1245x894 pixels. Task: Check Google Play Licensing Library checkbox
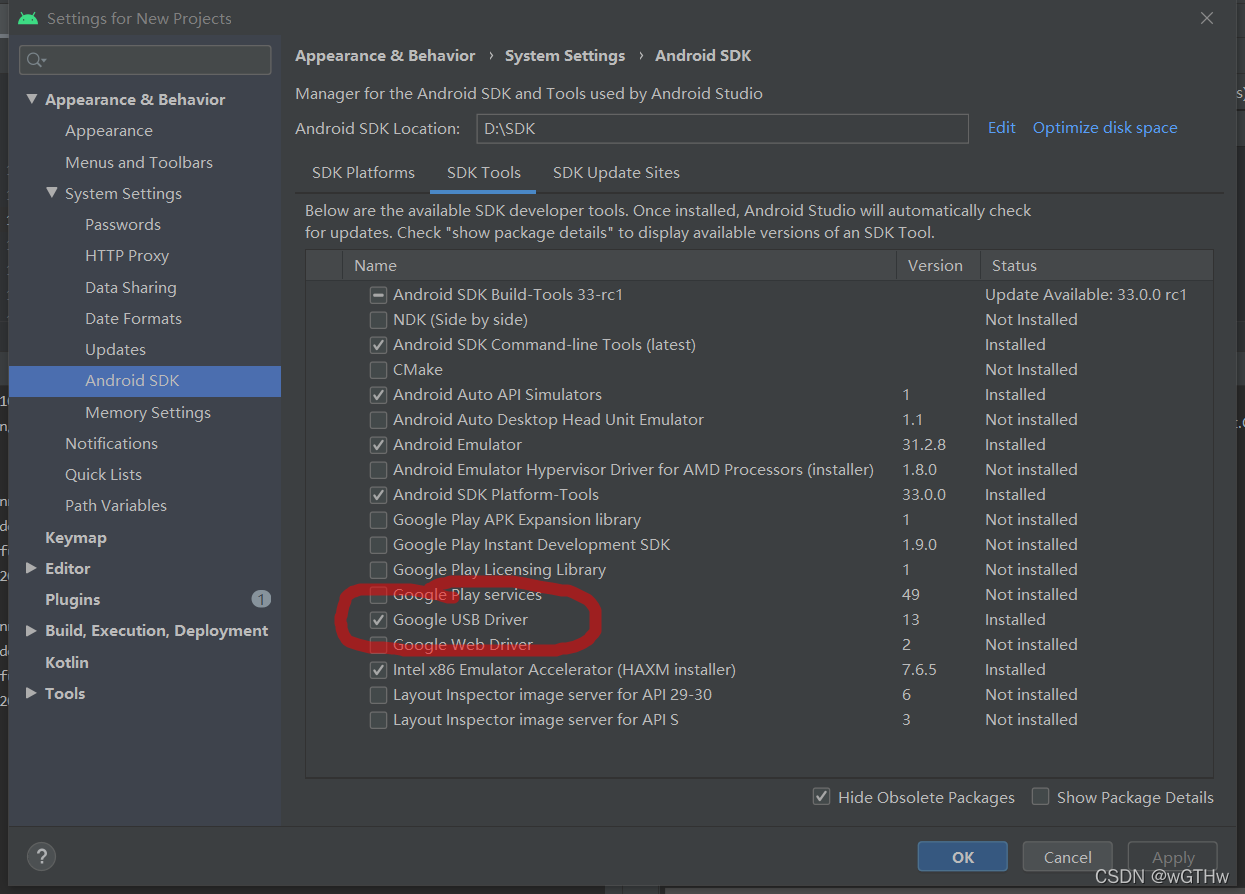pos(378,570)
